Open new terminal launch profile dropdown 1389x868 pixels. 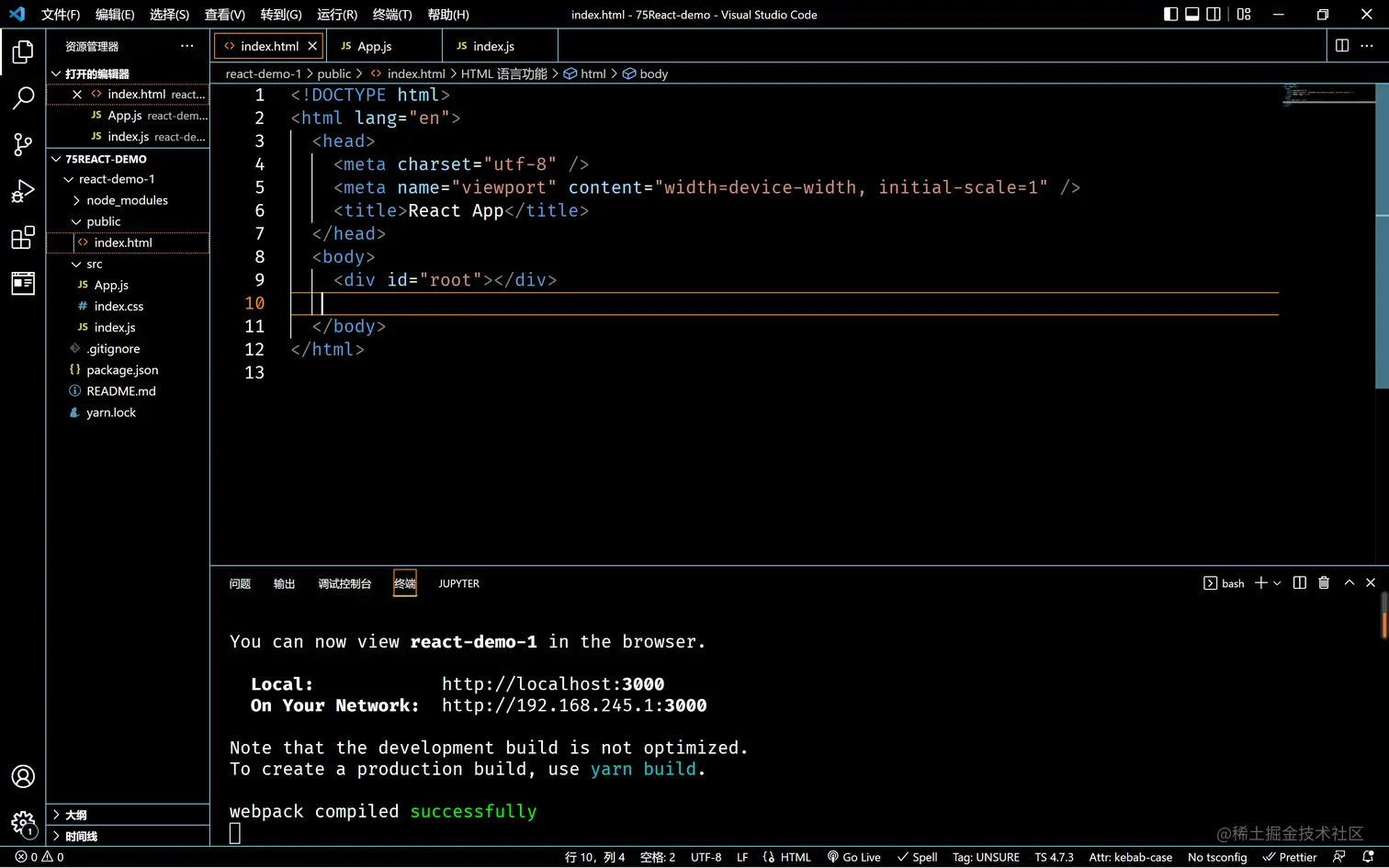pos(1277,583)
